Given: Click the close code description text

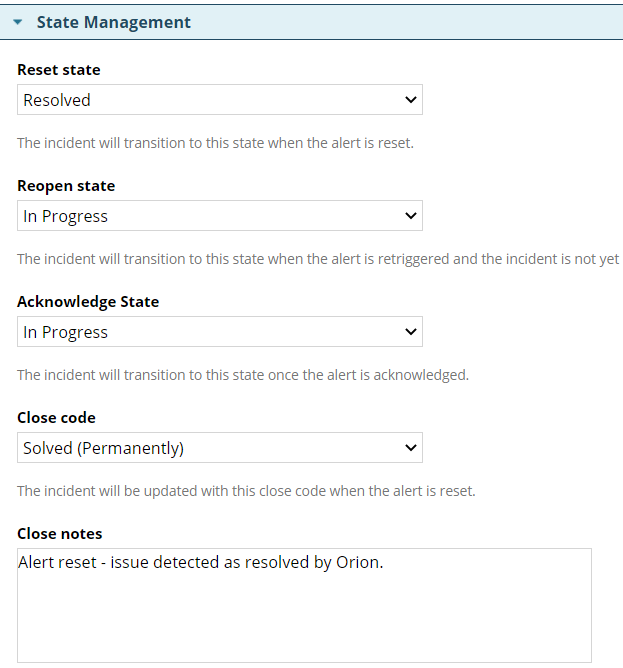Looking at the screenshot, I should coord(246,491).
